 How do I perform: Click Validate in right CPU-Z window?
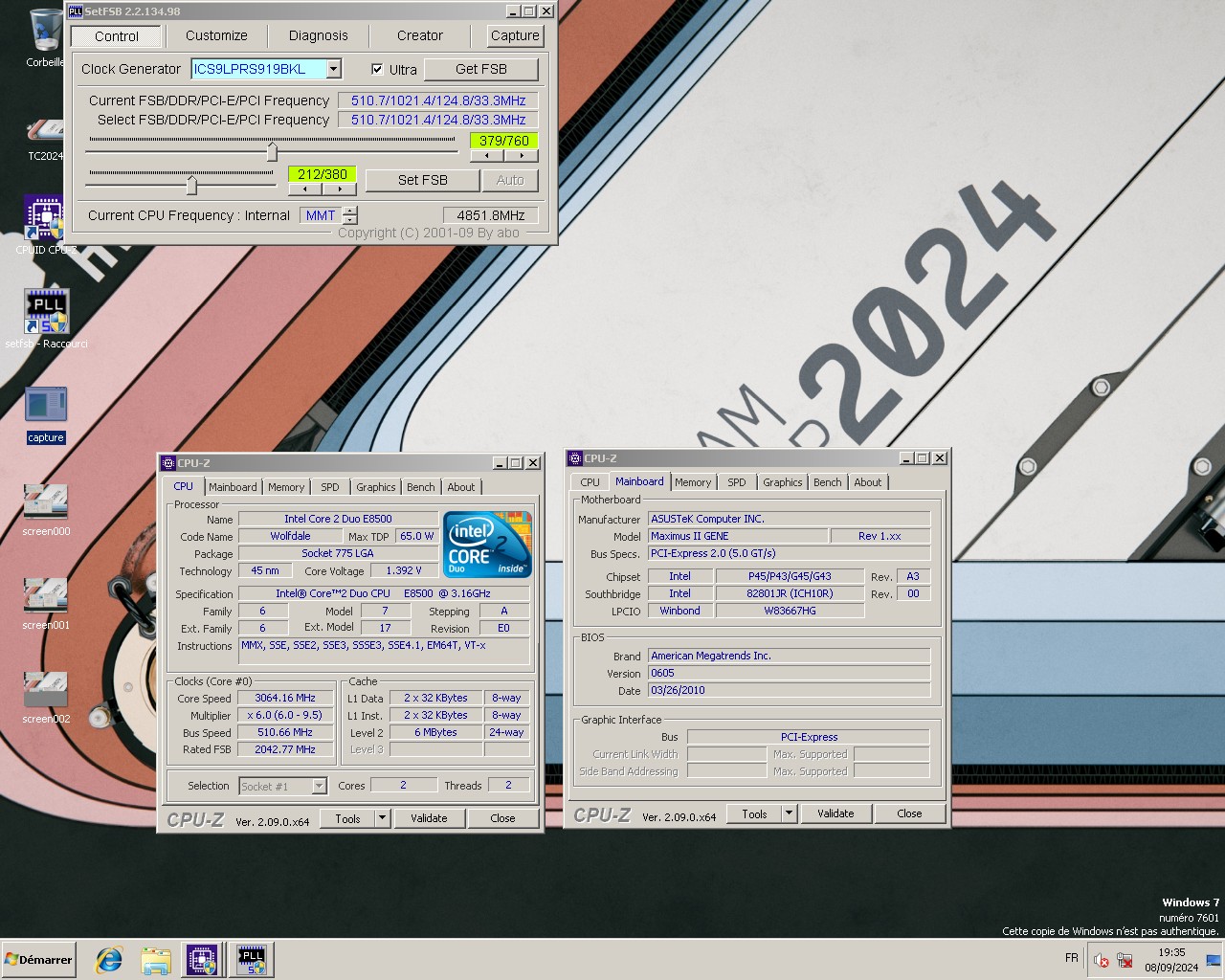point(835,813)
